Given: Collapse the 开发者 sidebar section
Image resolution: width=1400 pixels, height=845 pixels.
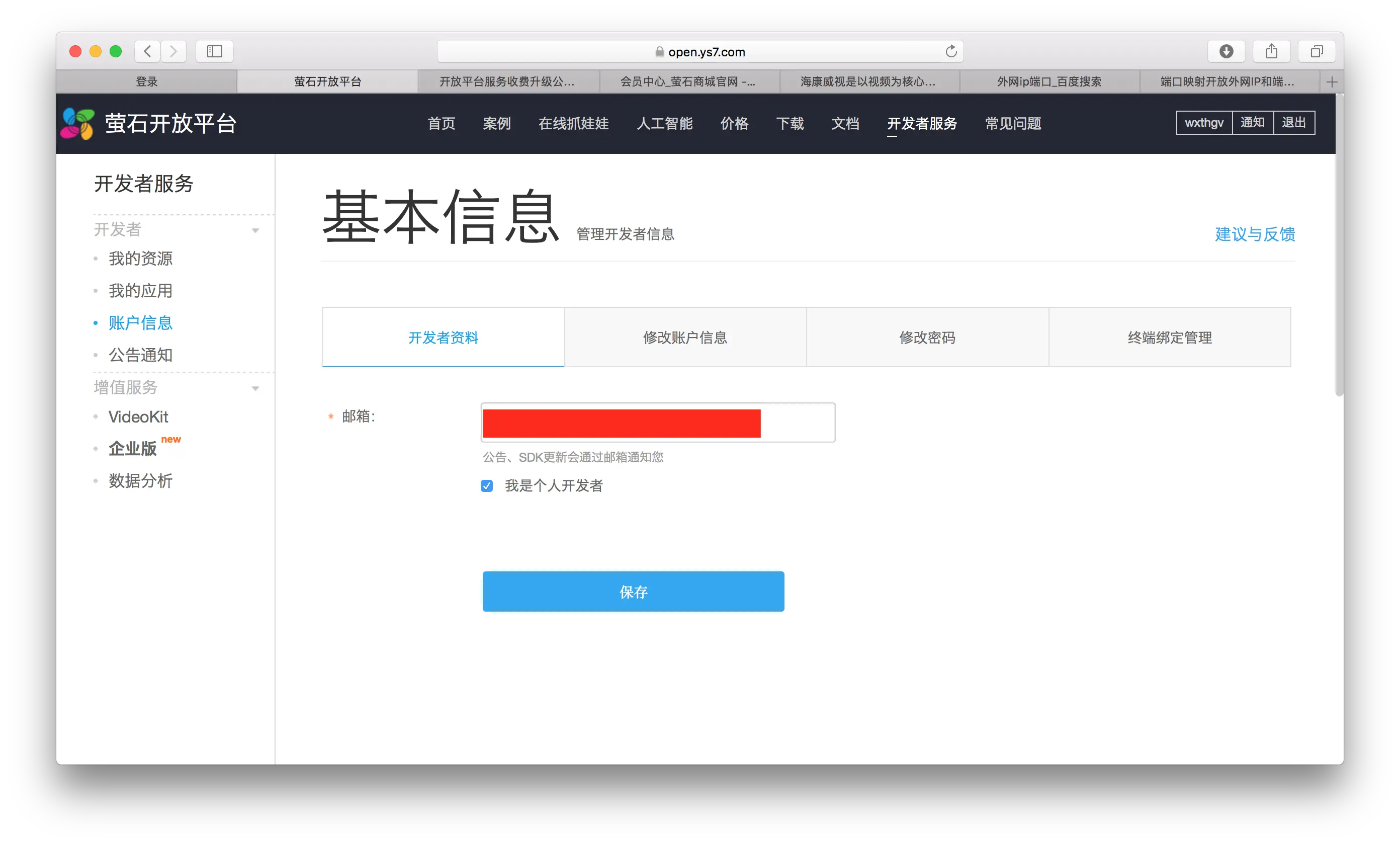Looking at the screenshot, I should pyautogui.click(x=255, y=230).
